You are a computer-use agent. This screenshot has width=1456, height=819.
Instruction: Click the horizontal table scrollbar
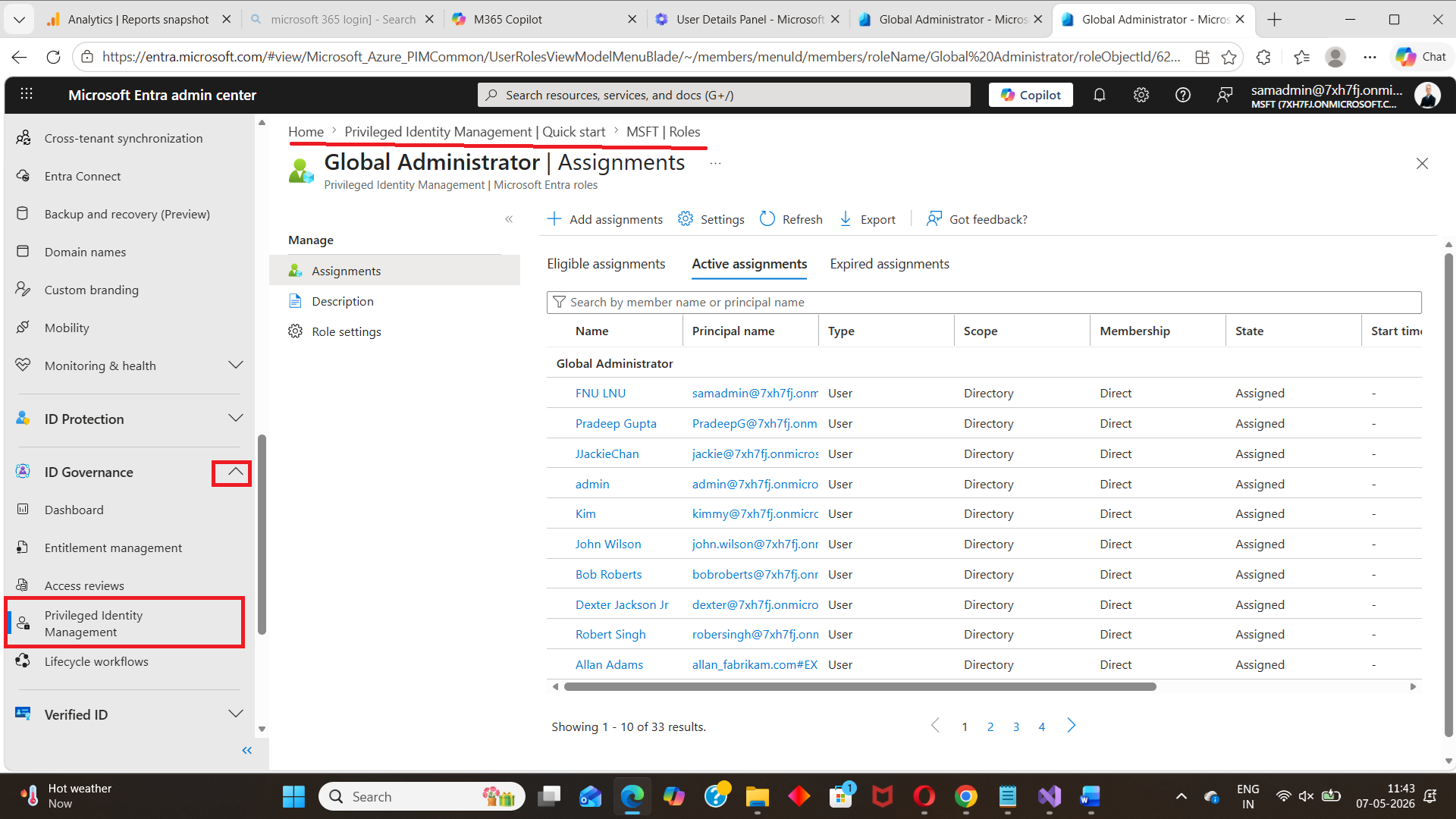[860, 687]
